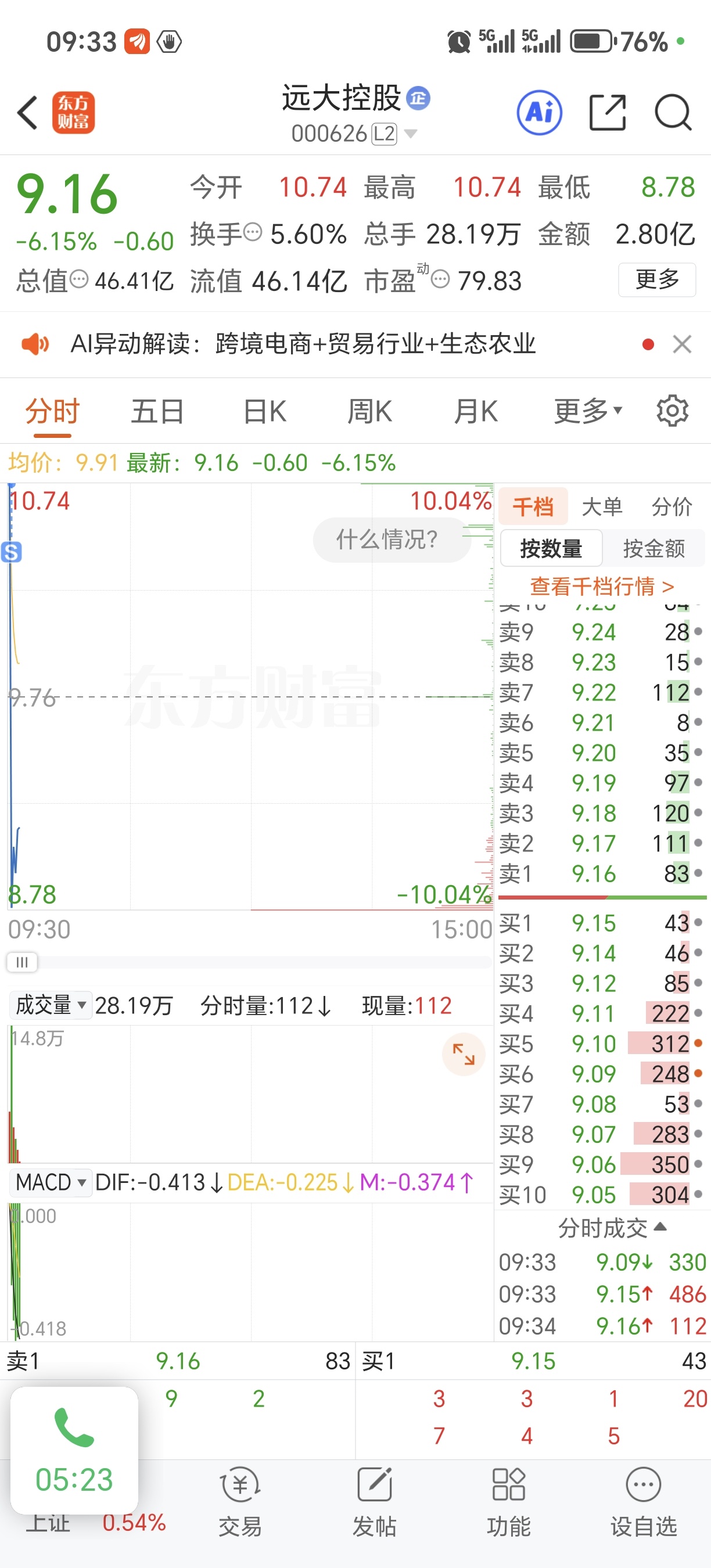Open the floating call timer 05:23
This screenshot has height=1568, width=711.
pyautogui.click(x=74, y=1451)
